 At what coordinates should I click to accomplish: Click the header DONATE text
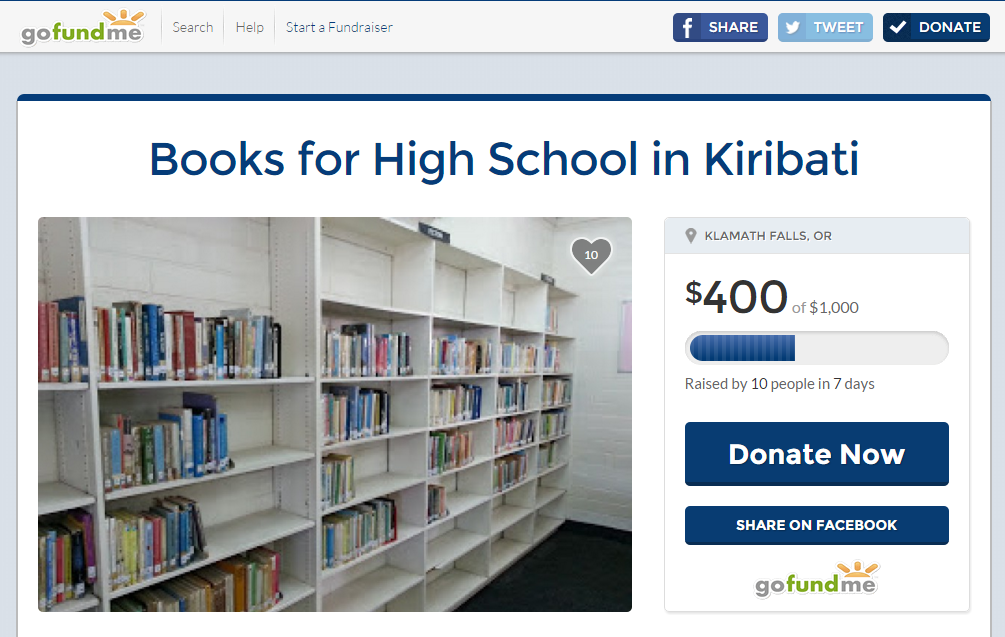tap(950, 27)
